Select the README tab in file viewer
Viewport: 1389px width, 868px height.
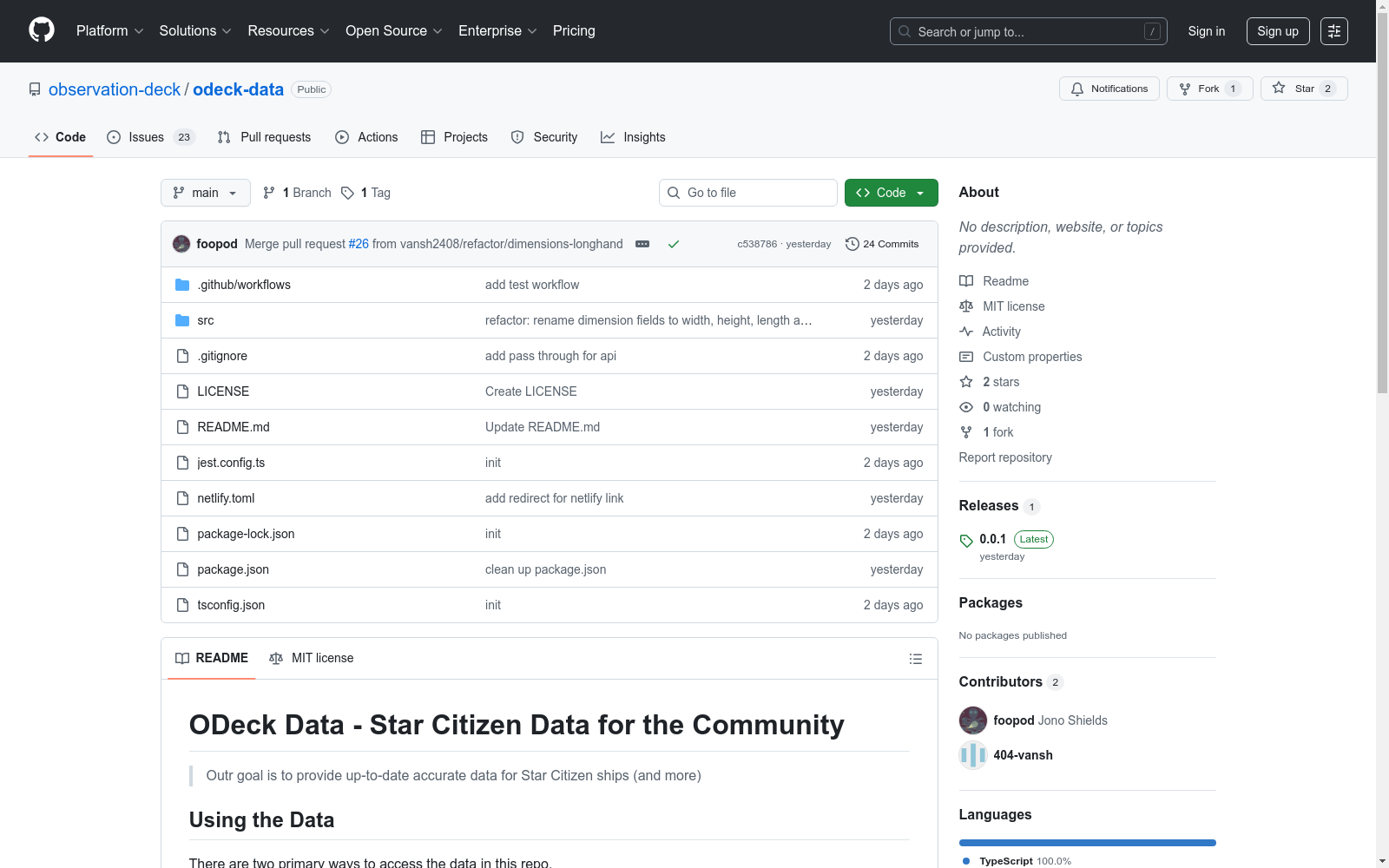pos(212,658)
